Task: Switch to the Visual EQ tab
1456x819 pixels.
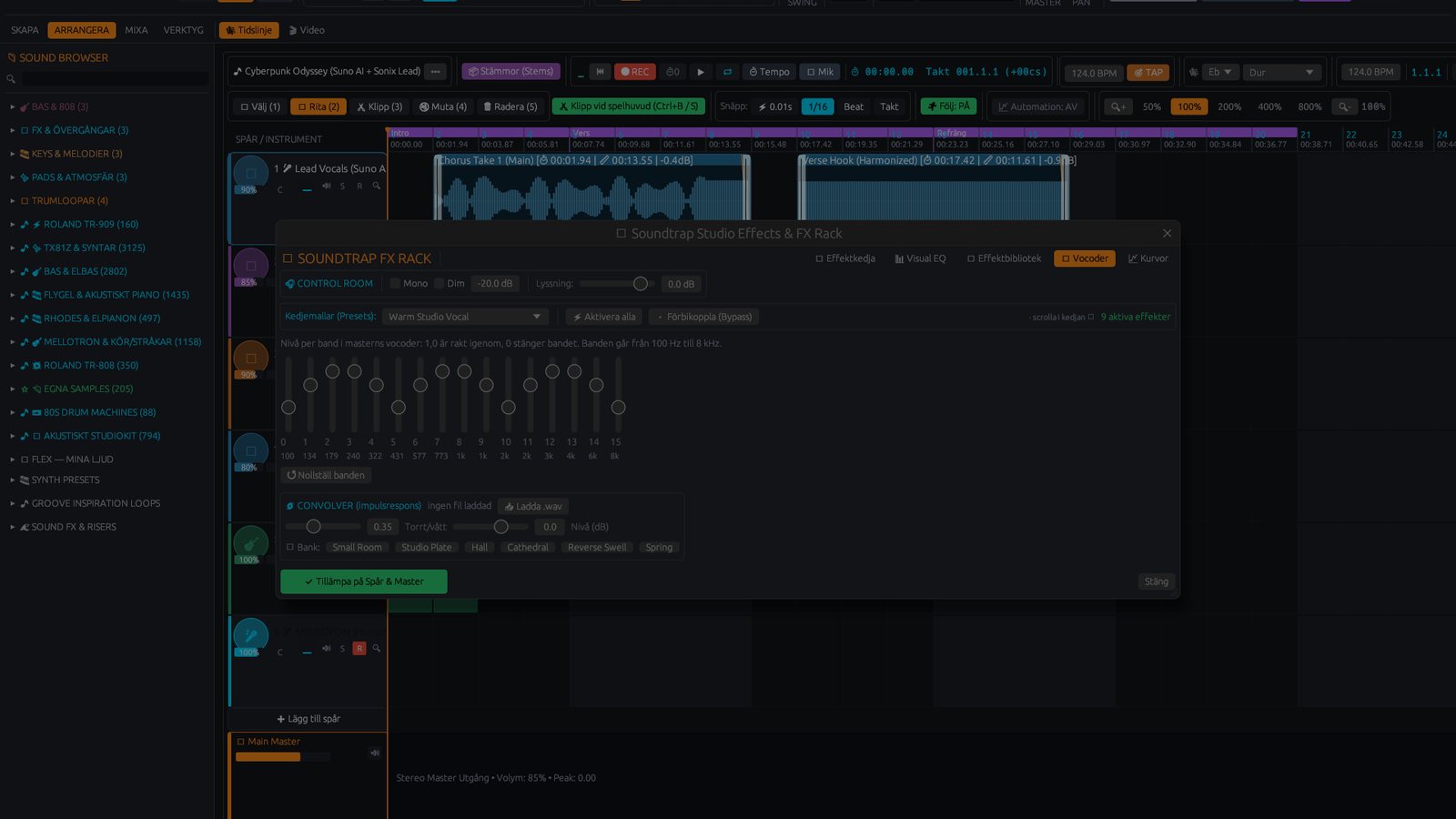Action: [920, 258]
